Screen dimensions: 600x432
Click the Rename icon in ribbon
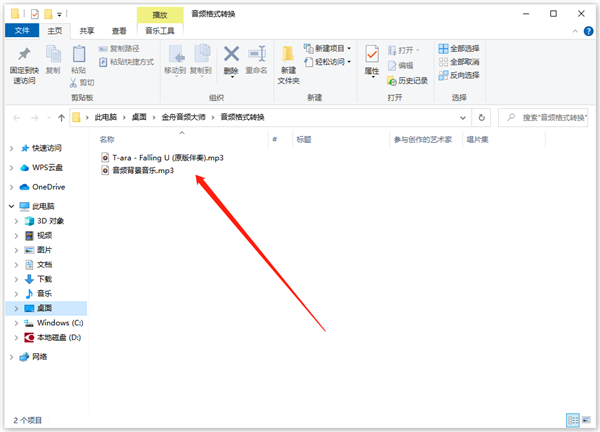256,60
